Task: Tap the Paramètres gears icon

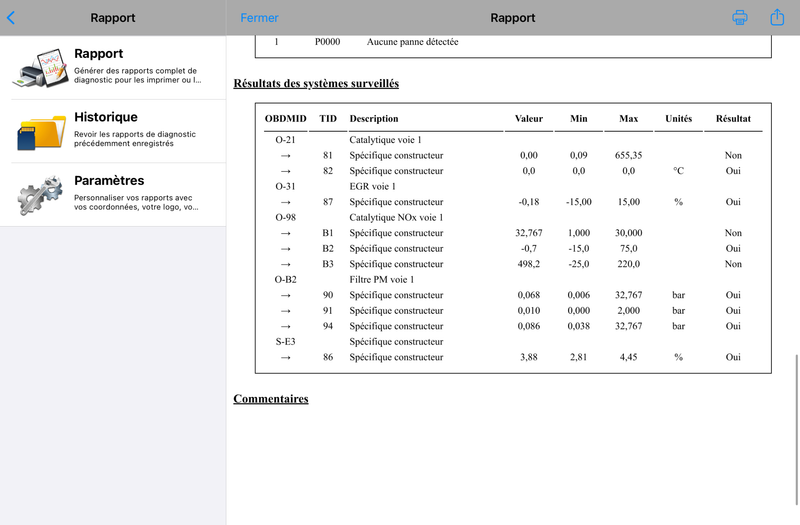Action: click(40, 195)
